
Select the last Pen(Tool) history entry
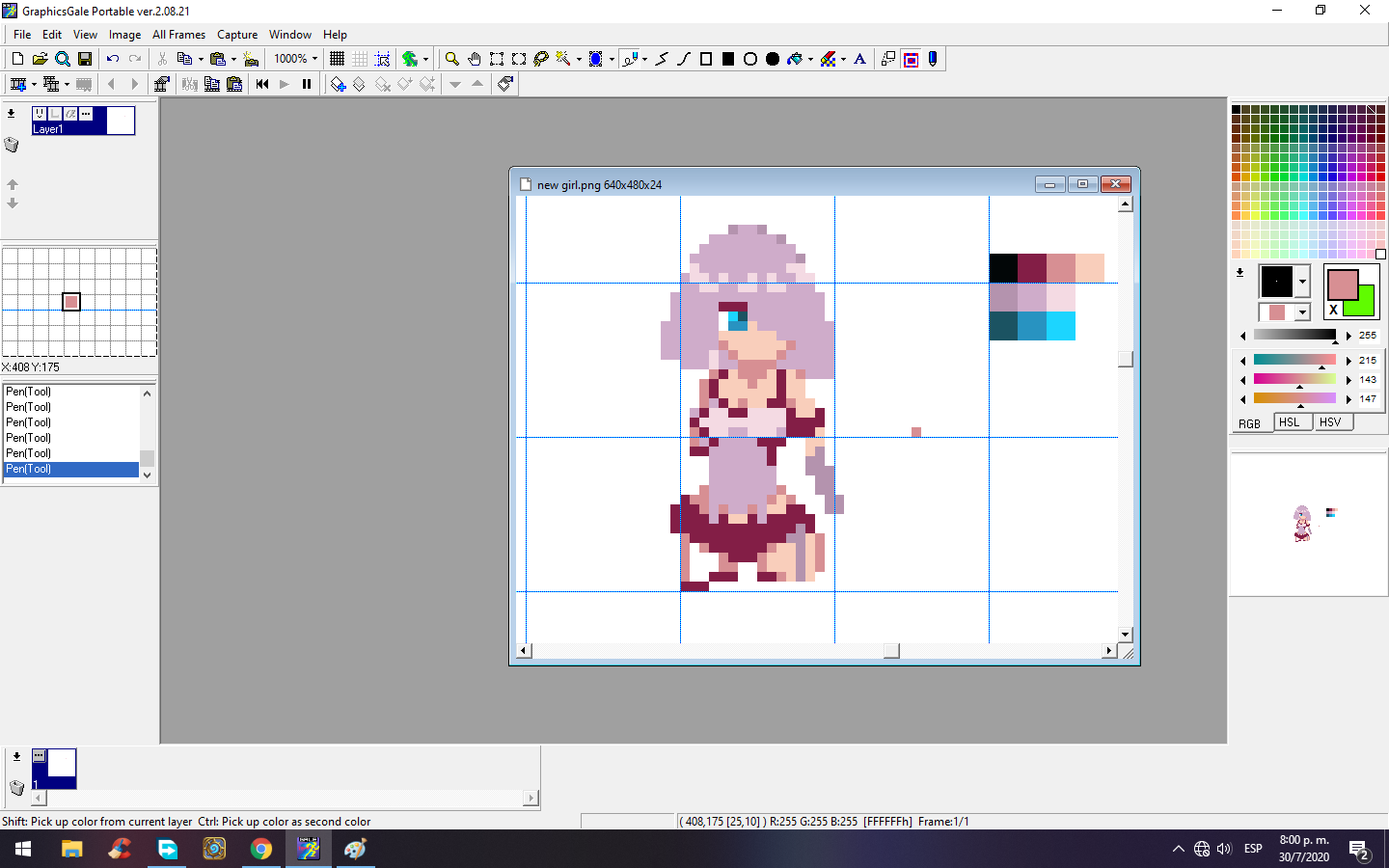pyautogui.click(x=71, y=469)
